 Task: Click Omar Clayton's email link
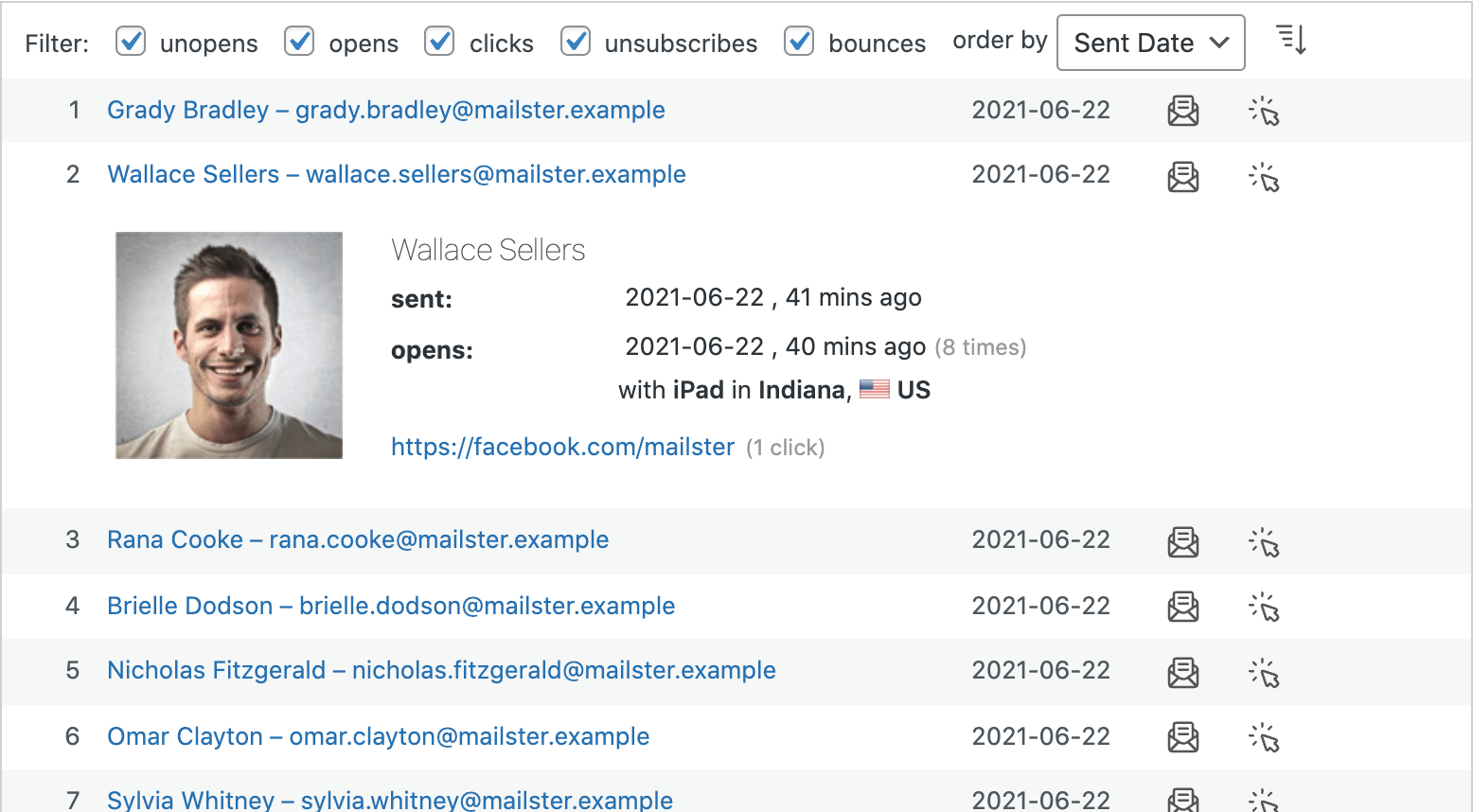(378, 737)
